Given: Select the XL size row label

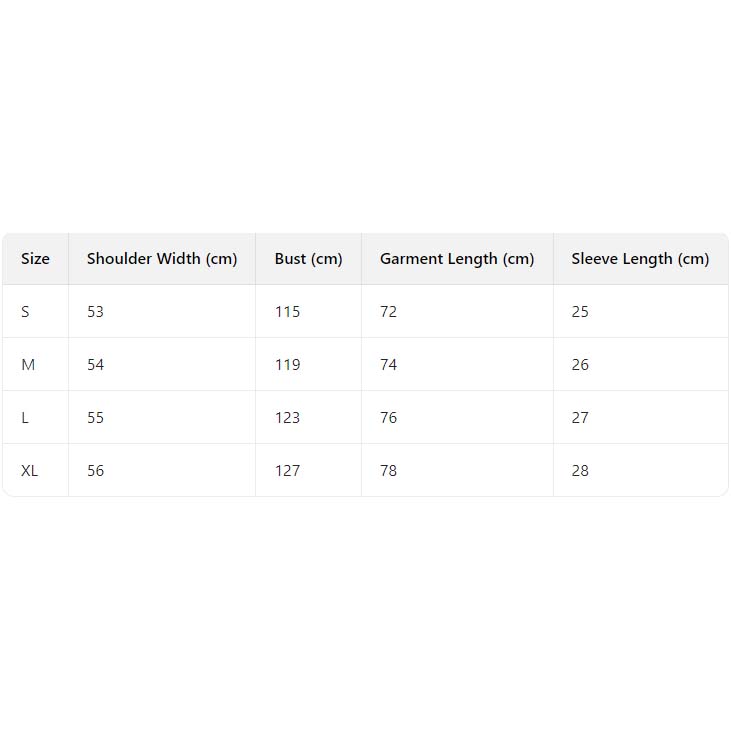Looking at the screenshot, I should tap(30, 471).
